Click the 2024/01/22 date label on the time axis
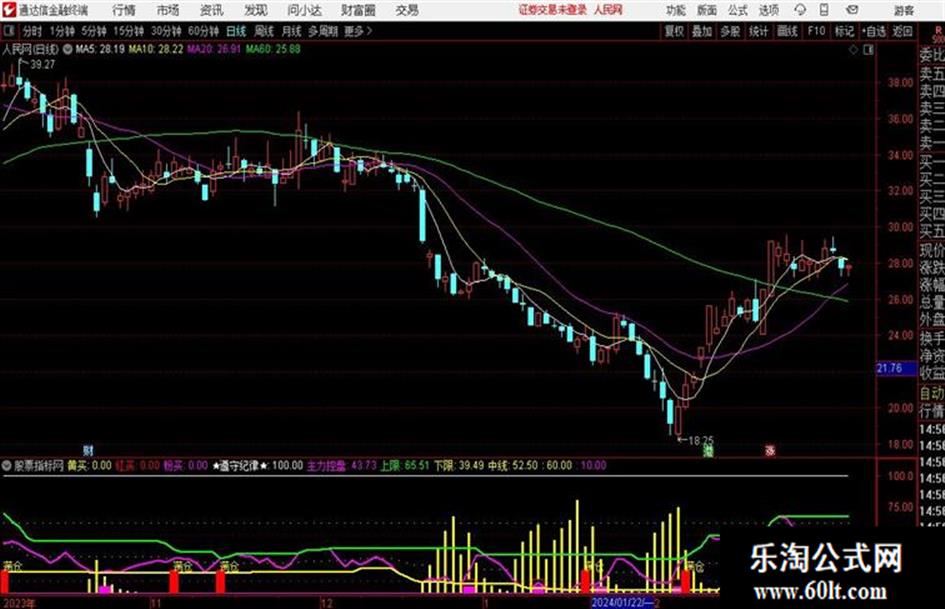 (623, 602)
